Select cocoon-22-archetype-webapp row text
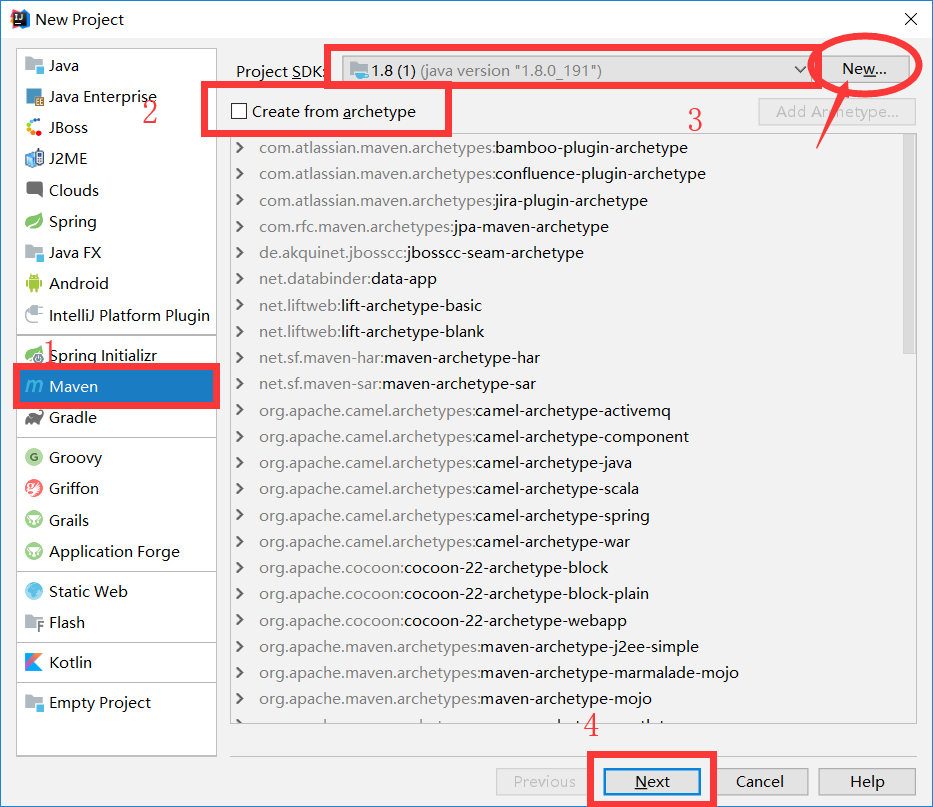Image resolution: width=933 pixels, height=807 pixels. 443,620
